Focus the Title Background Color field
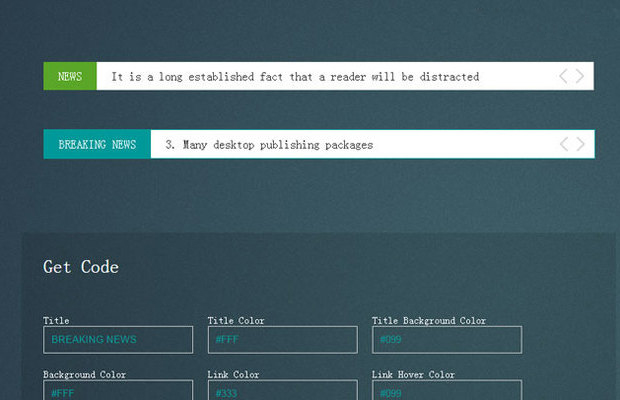 (447, 340)
